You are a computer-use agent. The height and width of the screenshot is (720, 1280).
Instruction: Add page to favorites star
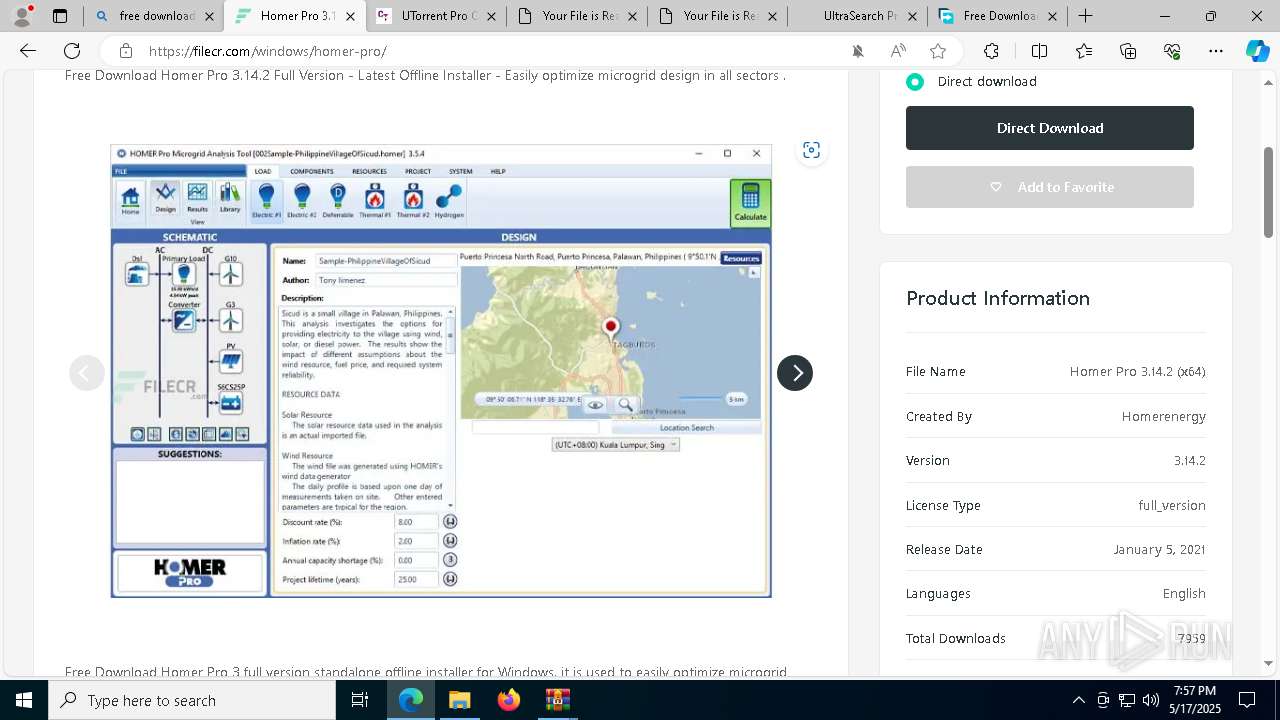[x=938, y=51]
